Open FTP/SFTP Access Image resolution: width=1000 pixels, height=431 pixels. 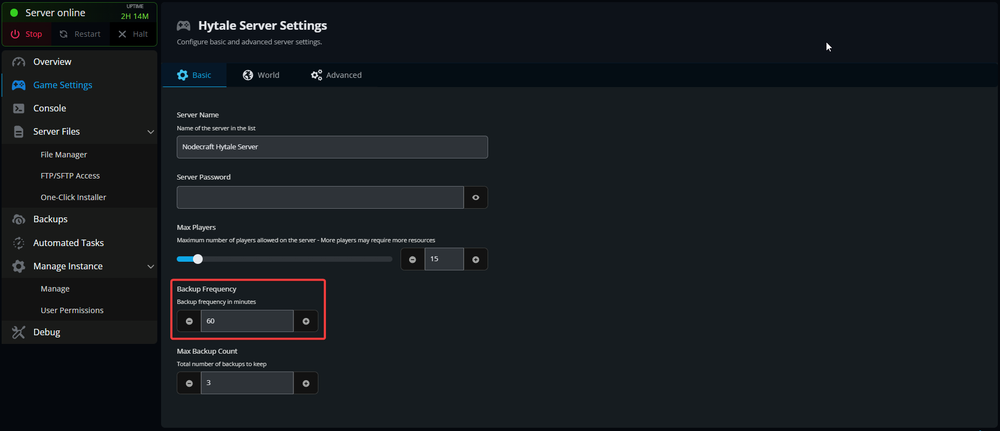click(x=70, y=175)
